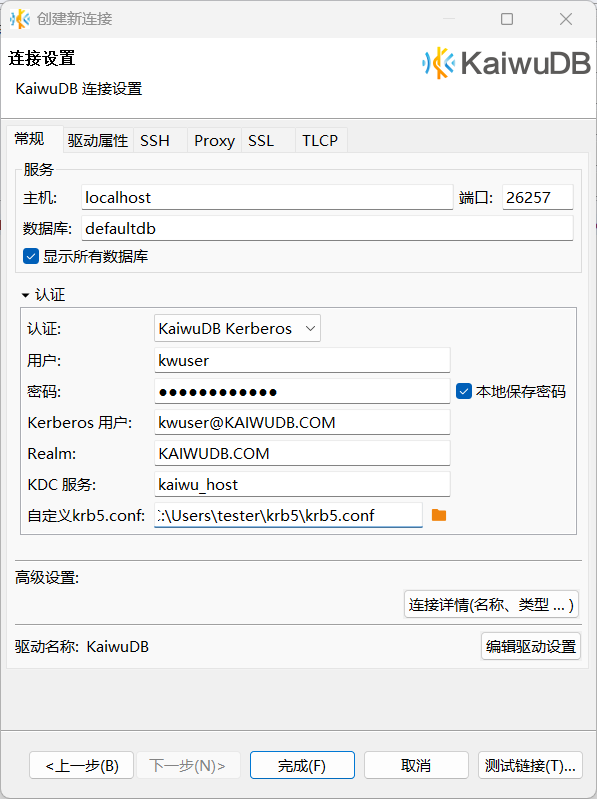Image resolution: width=597 pixels, height=799 pixels.
Task: Click the 测试链接(T) button
Action: point(530,765)
